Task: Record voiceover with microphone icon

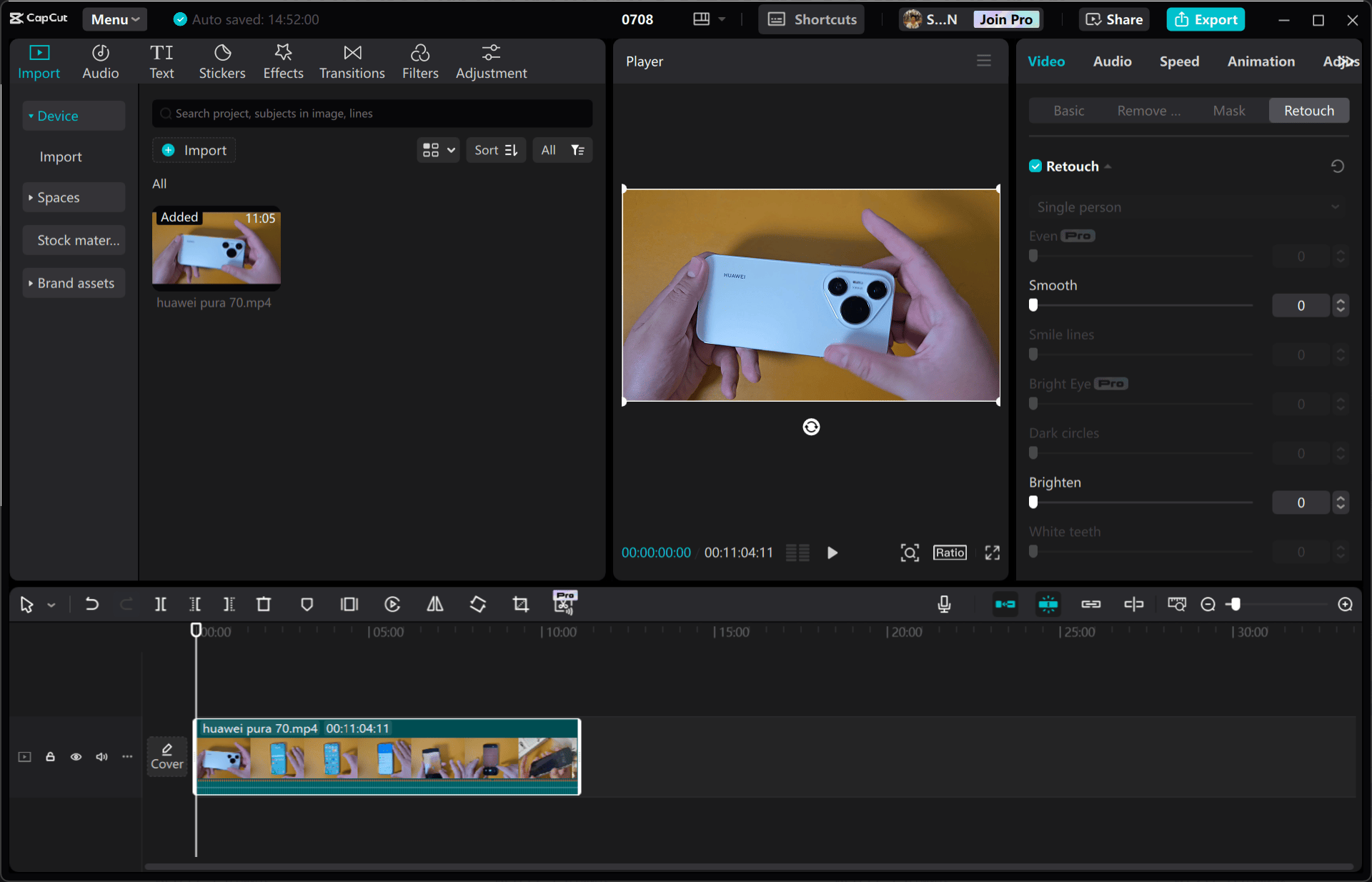Action: click(x=945, y=605)
